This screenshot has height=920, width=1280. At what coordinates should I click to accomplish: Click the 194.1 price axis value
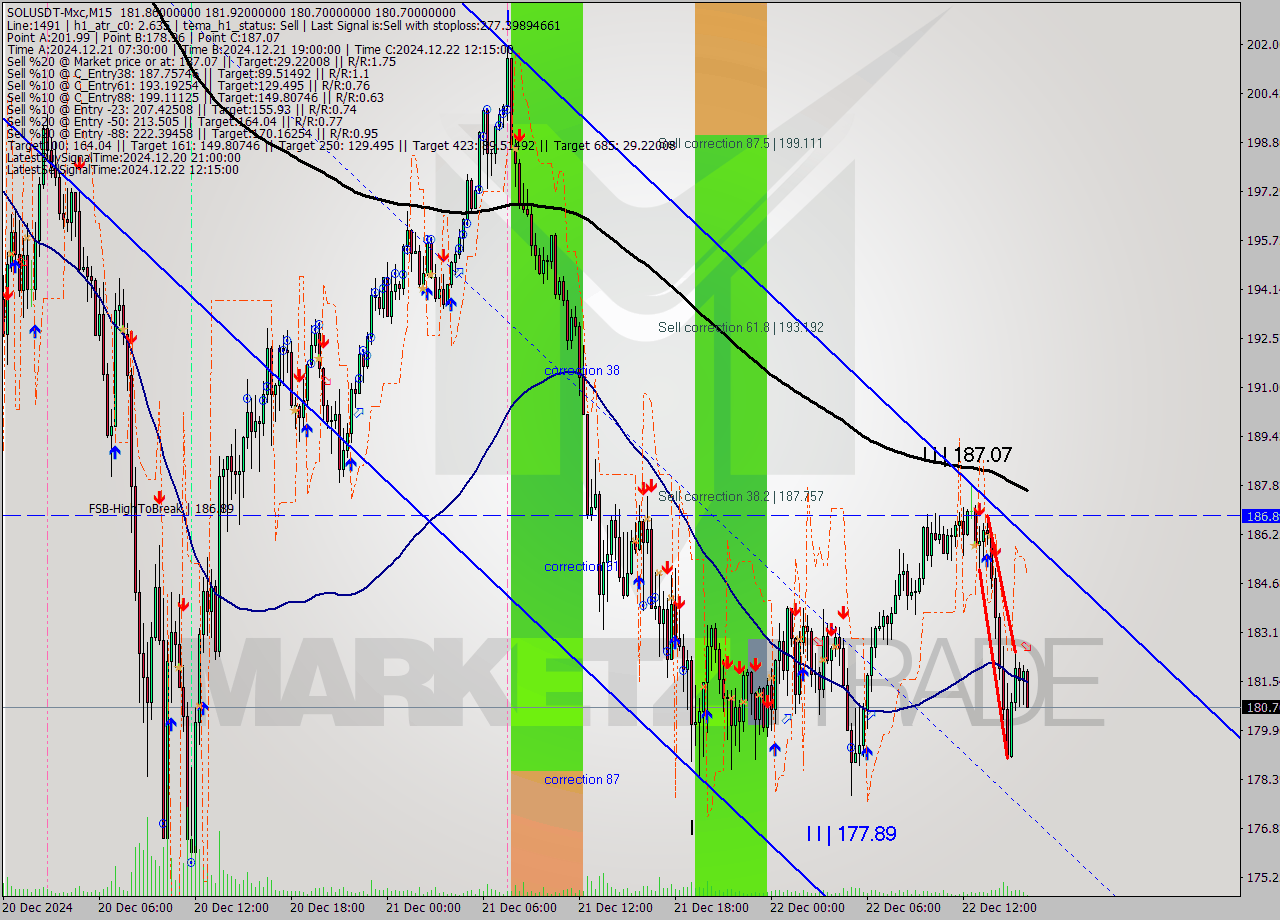point(1263,289)
